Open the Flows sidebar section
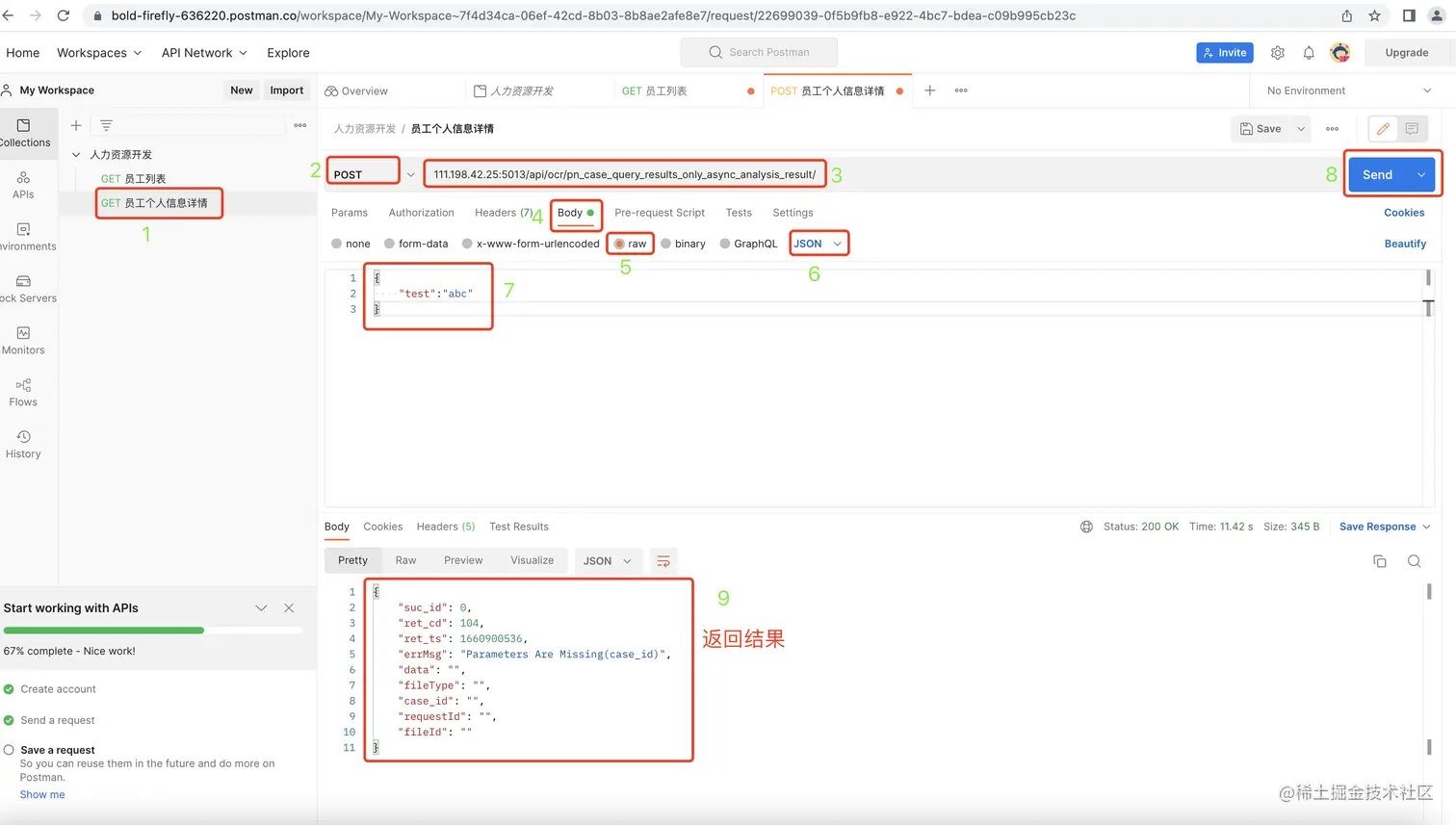The width and height of the screenshot is (1456, 825). pyautogui.click(x=23, y=393)
